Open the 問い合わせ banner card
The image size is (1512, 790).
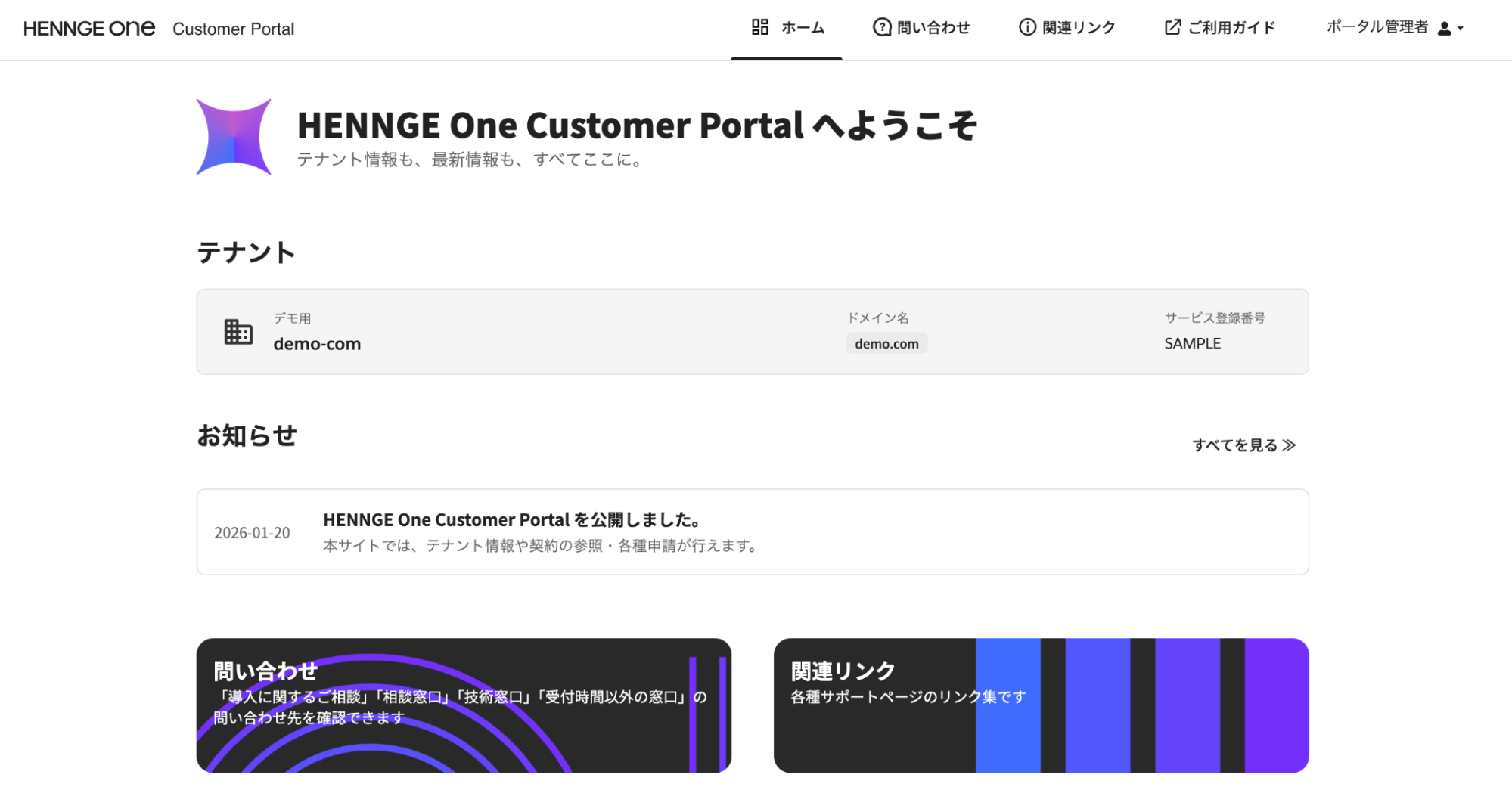pos(464,705)
